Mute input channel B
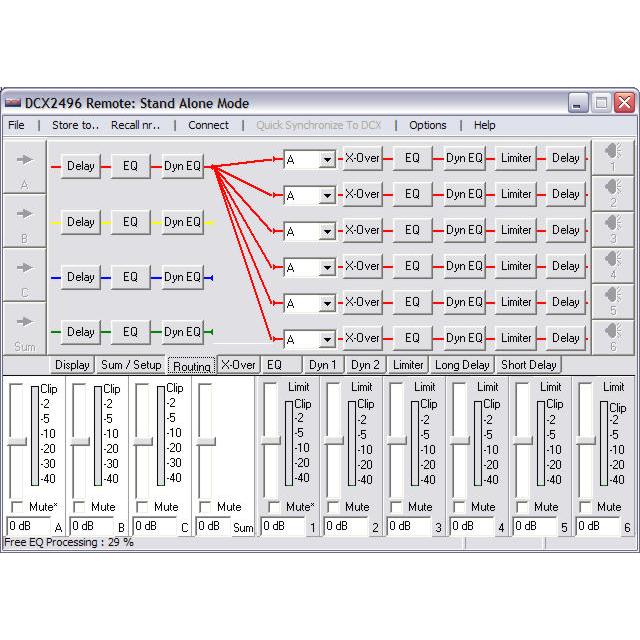This screenshot has width=640, height=640. click(79, 507)
